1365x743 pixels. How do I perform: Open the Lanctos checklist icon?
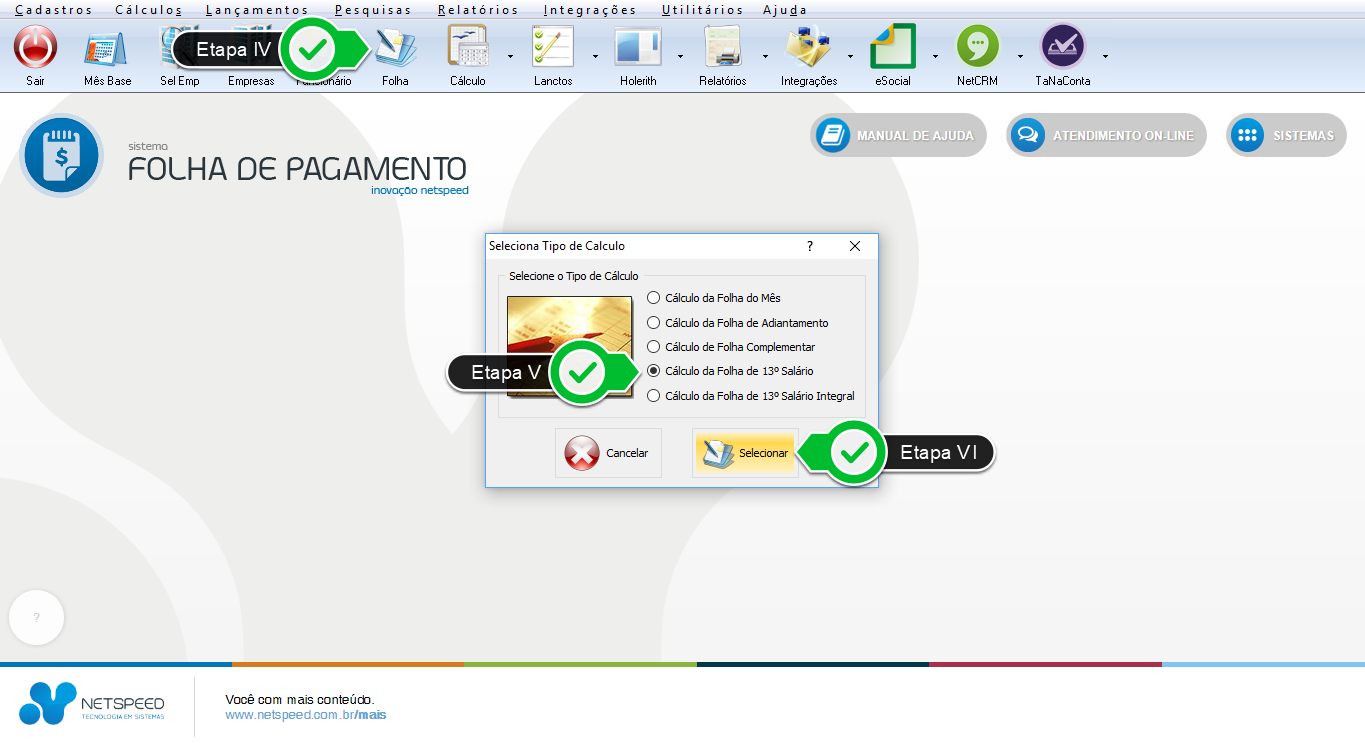click(553, 47)
